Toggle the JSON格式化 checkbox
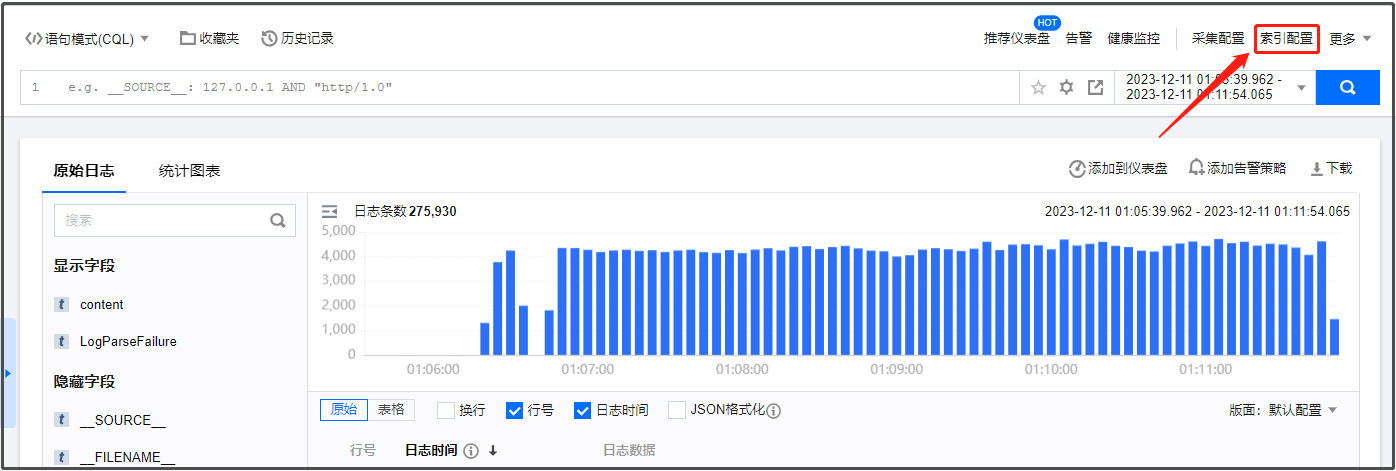Screen dimensions: 1396x471 point(677,410)
